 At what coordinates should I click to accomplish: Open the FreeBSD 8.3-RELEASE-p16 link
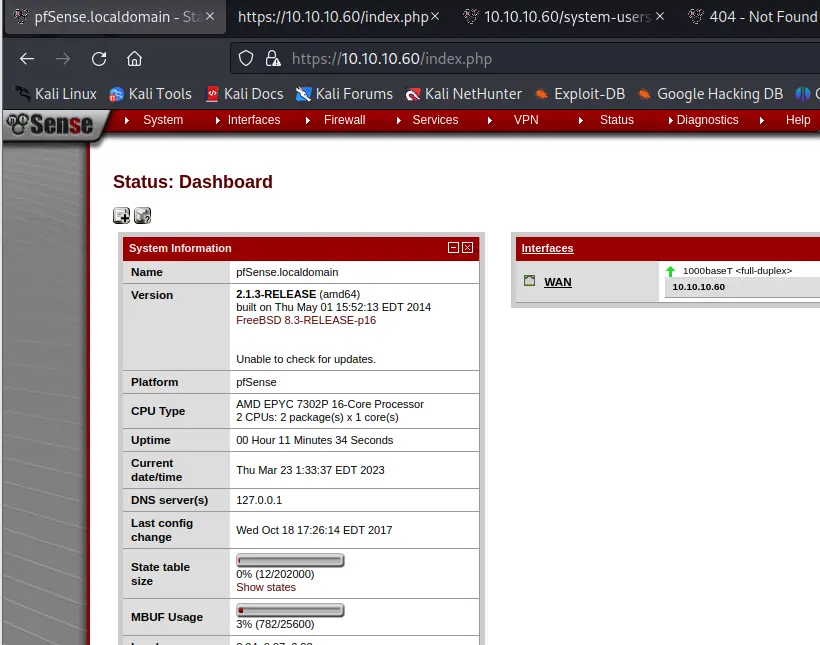[306, 320]
